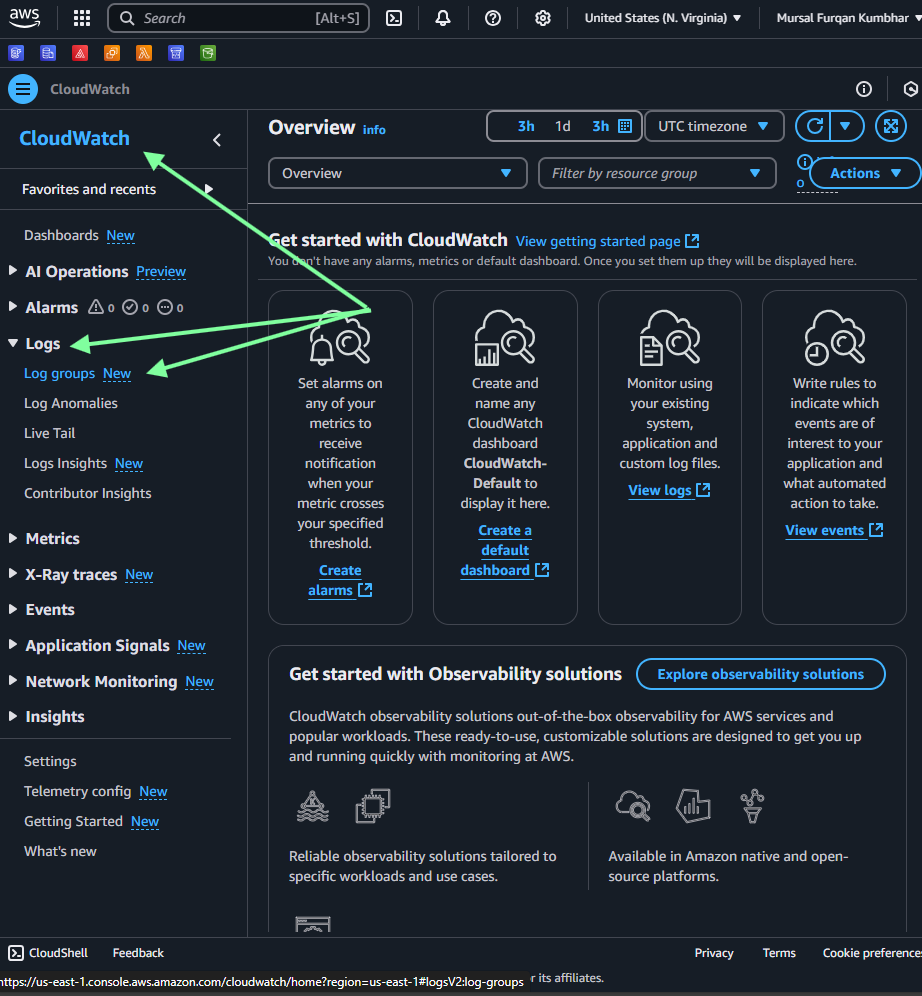Open Live Tail in sidebar
This screenshot has height=996, width=922.
tap(50, 433)
